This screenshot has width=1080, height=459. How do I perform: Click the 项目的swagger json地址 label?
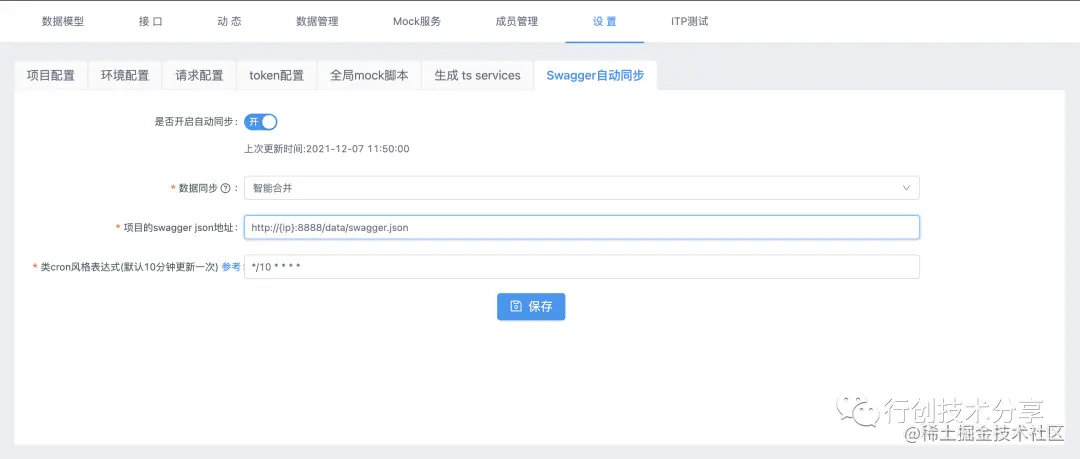tap(180, 227)
